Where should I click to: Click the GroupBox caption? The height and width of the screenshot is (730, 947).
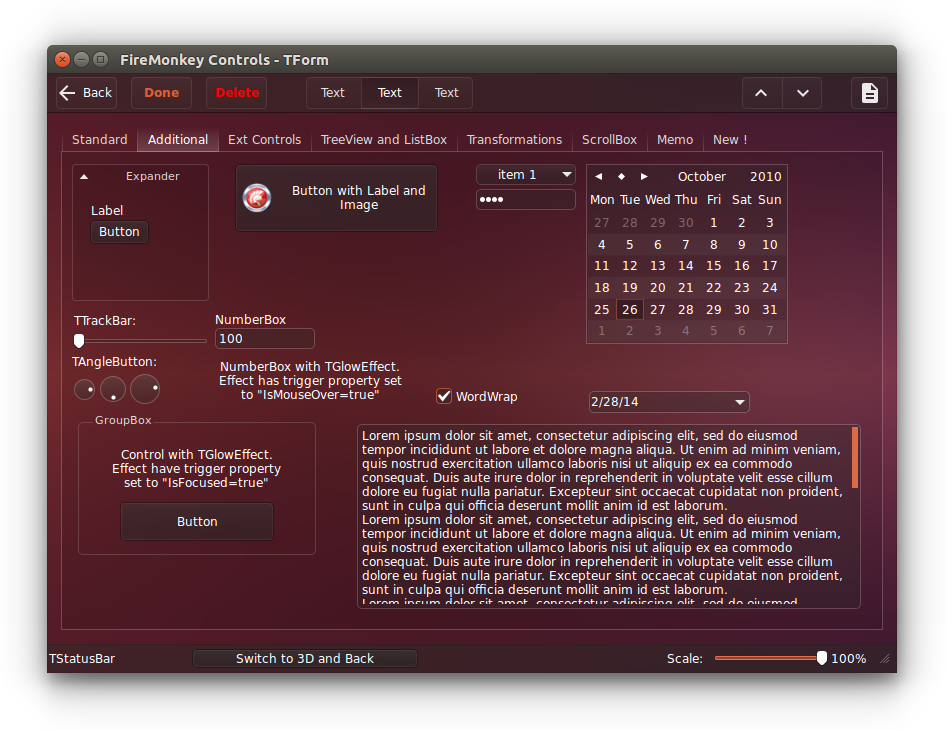[x=123, y=420]
